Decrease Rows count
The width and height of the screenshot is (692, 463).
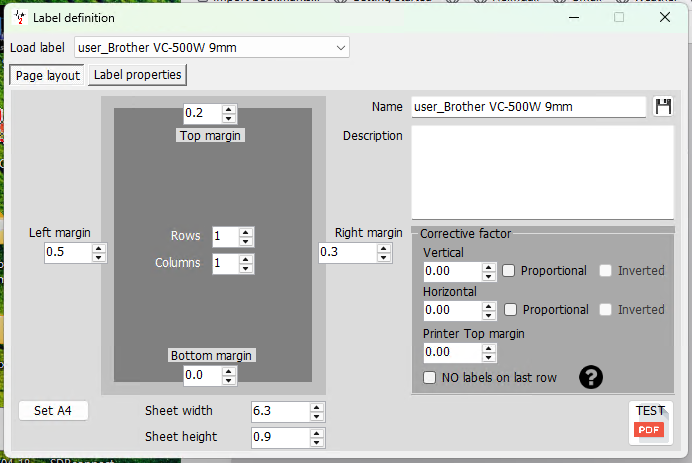[x=246, y=241]
